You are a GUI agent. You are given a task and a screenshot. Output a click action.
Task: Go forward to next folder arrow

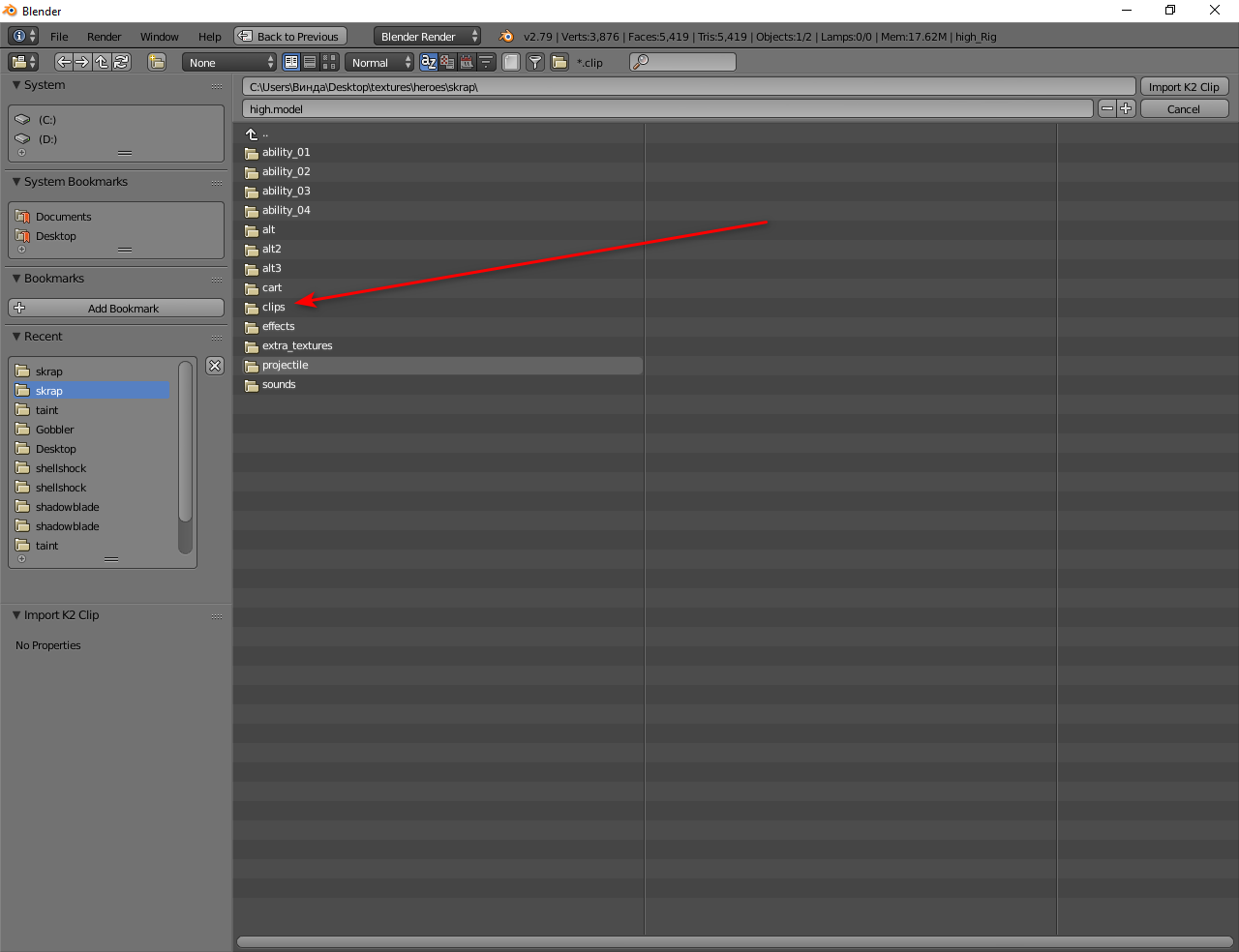(x=82, y=62)
